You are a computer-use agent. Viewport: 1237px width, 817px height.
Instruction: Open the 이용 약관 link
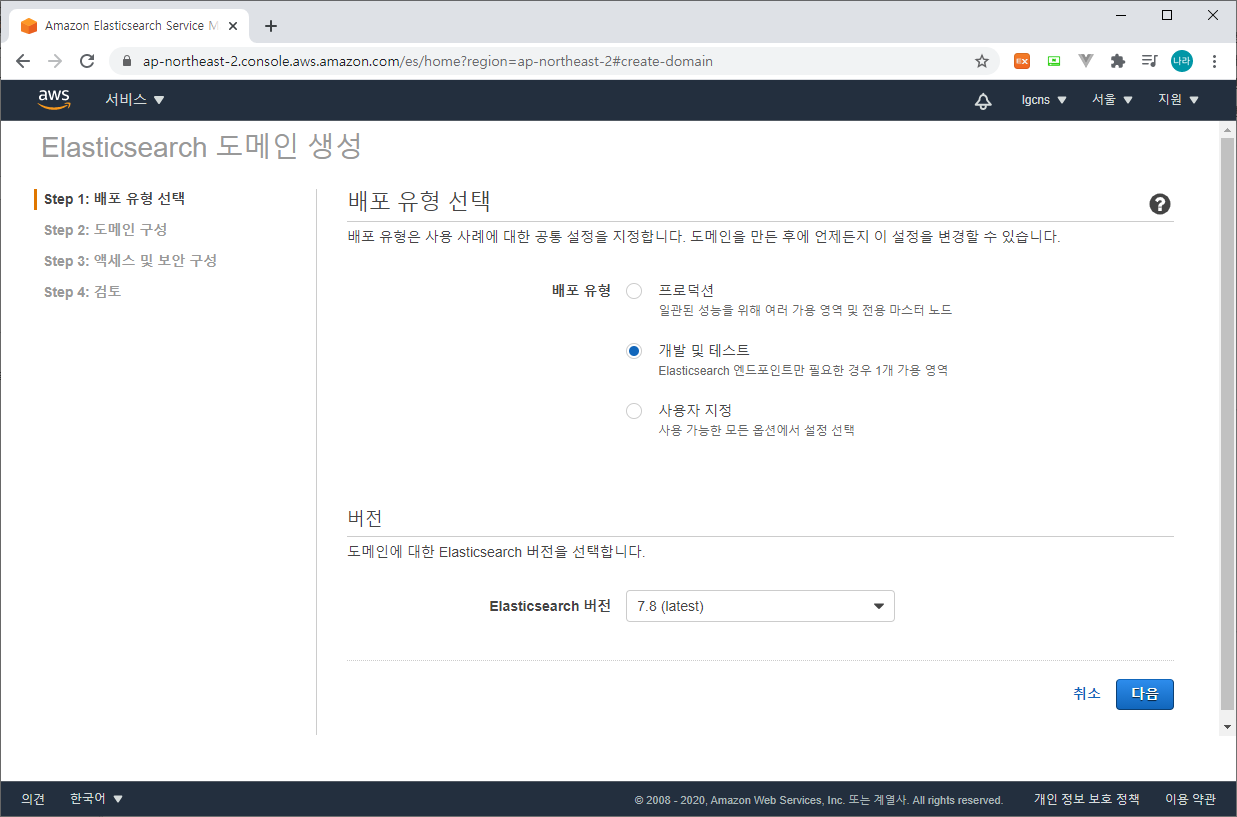[1190, 799]
